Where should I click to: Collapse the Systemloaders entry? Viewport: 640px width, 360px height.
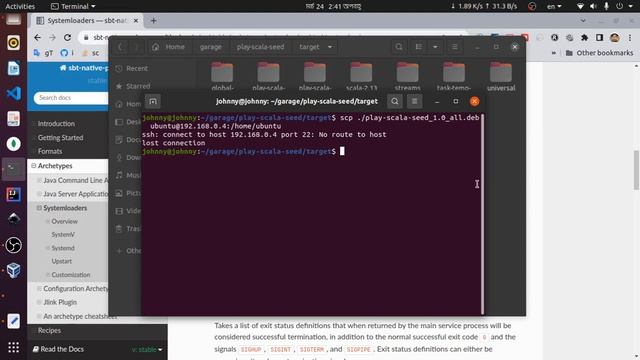click(39, 208)
